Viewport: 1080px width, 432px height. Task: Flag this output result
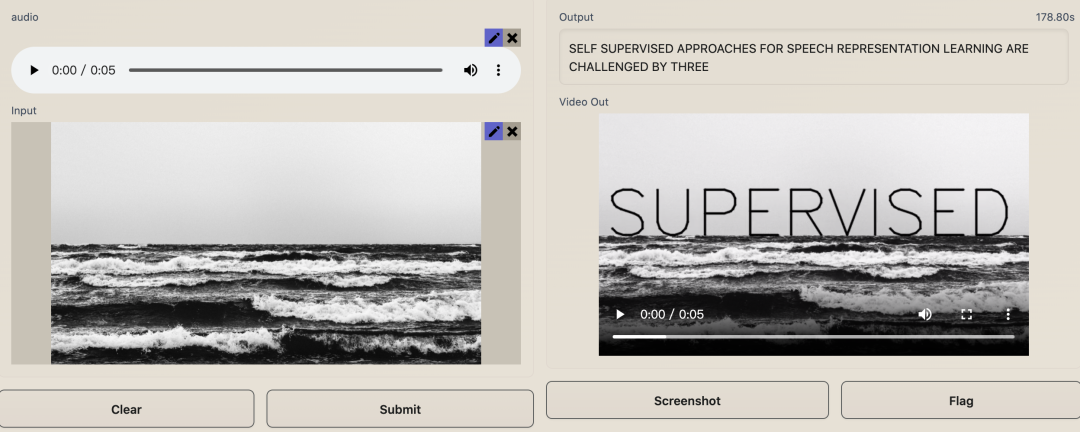pyautogui.click(x=960, y=400)
